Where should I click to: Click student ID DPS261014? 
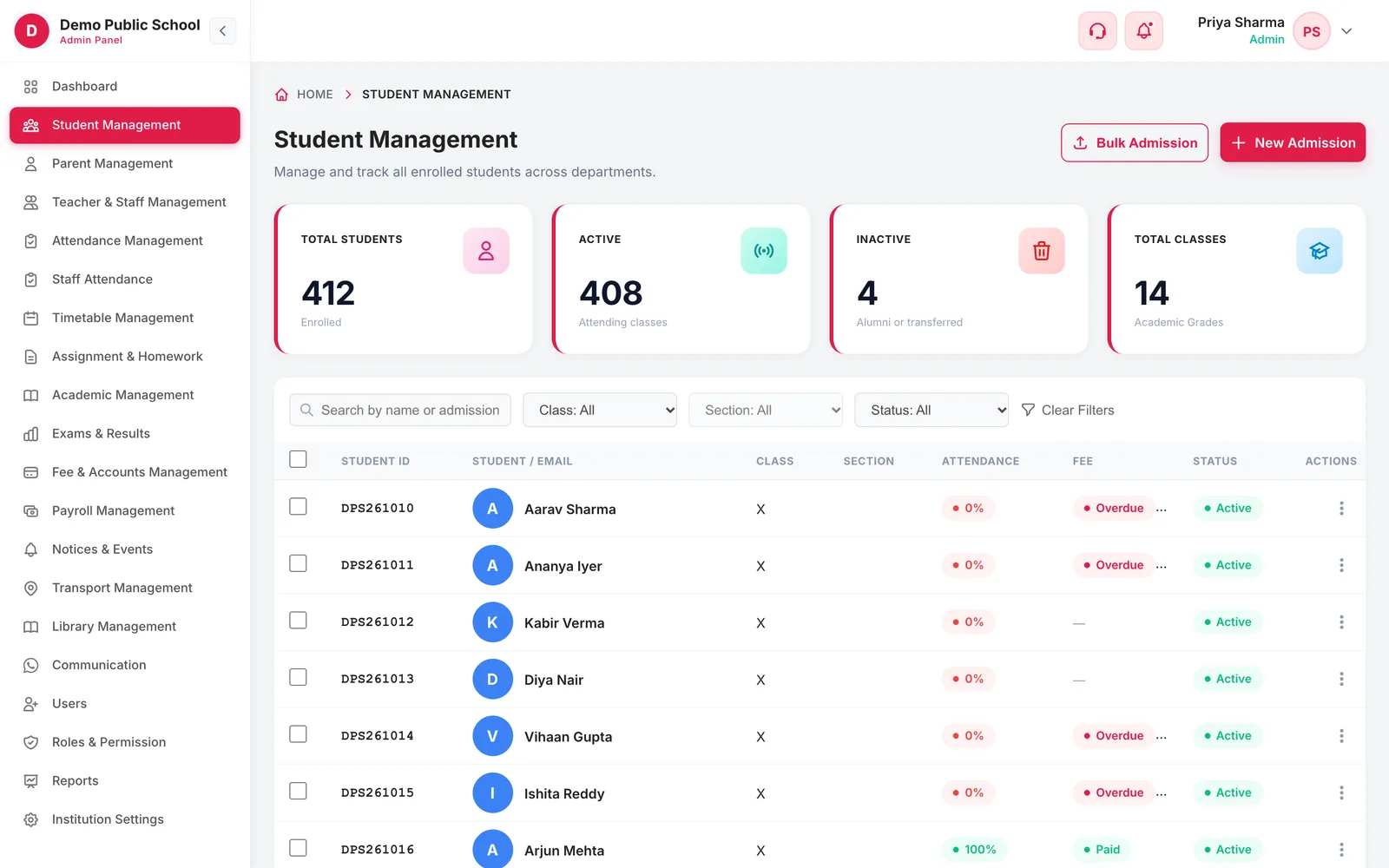click(378, 736)
